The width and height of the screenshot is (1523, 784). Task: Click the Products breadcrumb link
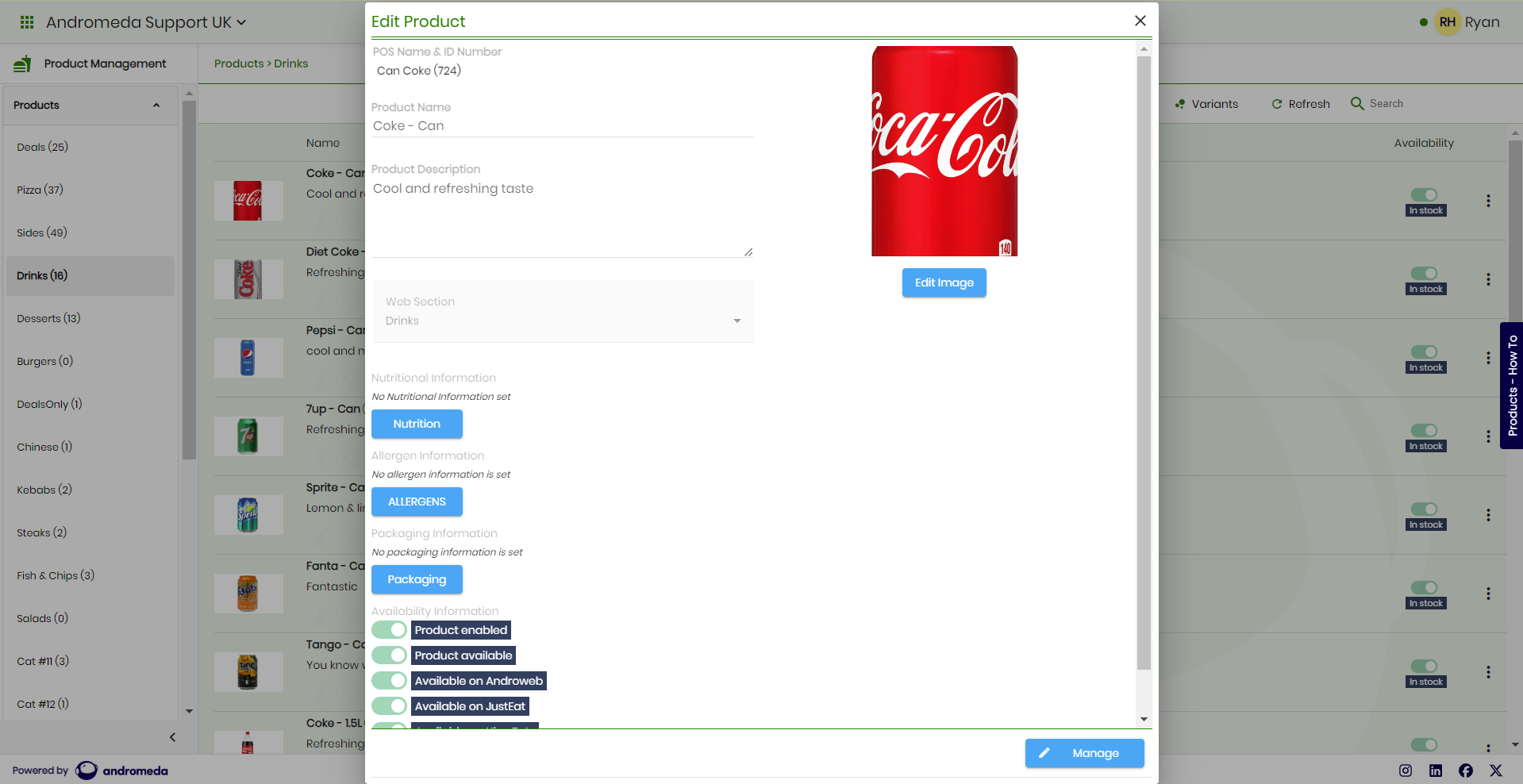[x=239, y=63]
